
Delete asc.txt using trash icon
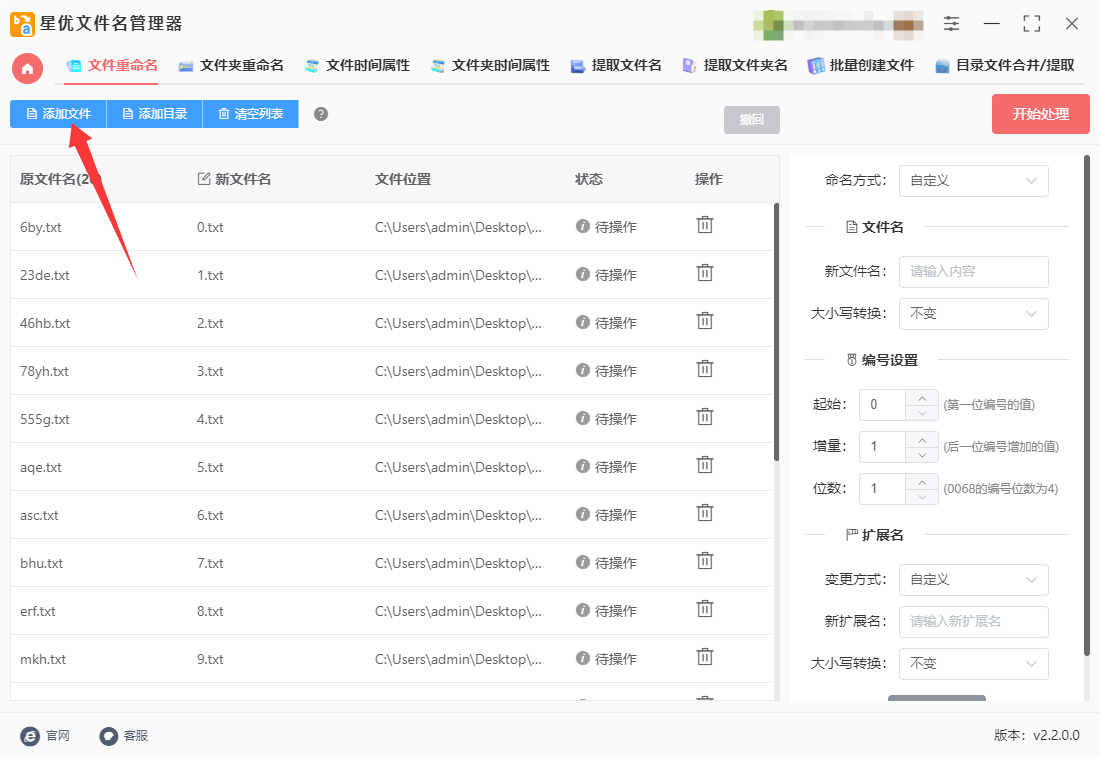pyautogui.click(x=704, y=513)
